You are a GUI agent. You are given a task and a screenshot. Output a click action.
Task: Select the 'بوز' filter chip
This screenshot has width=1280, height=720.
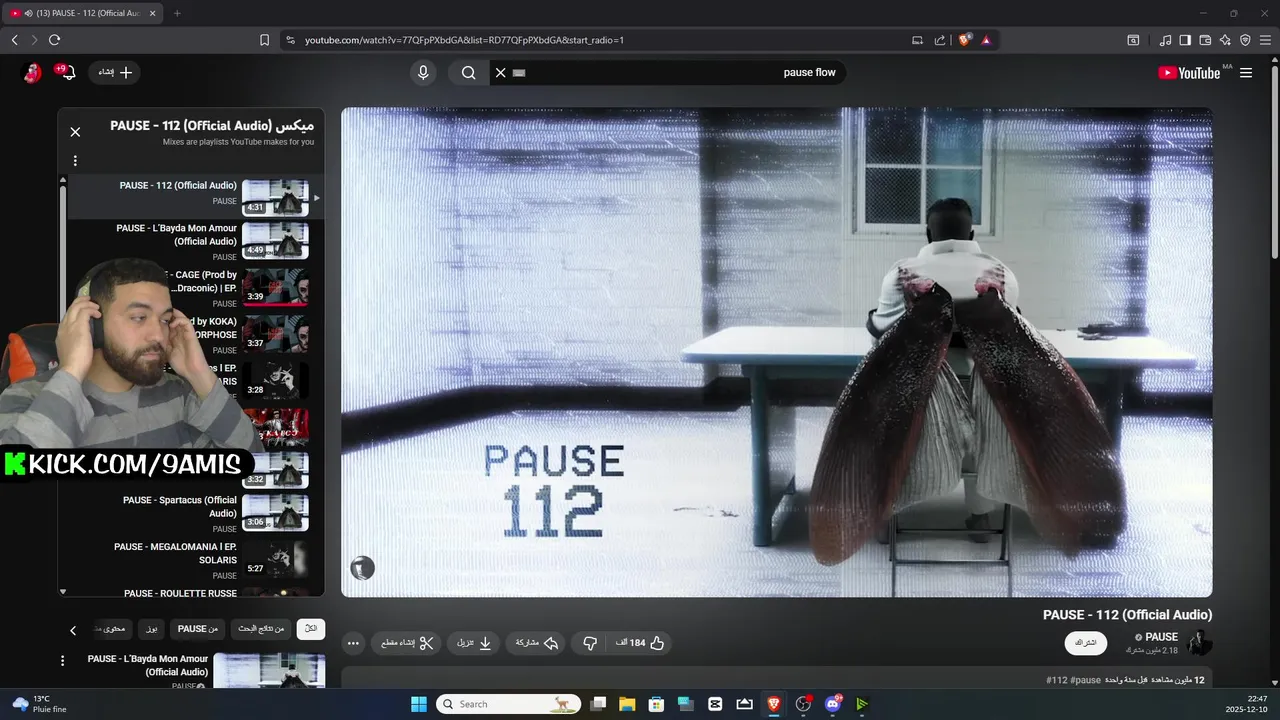151,629
